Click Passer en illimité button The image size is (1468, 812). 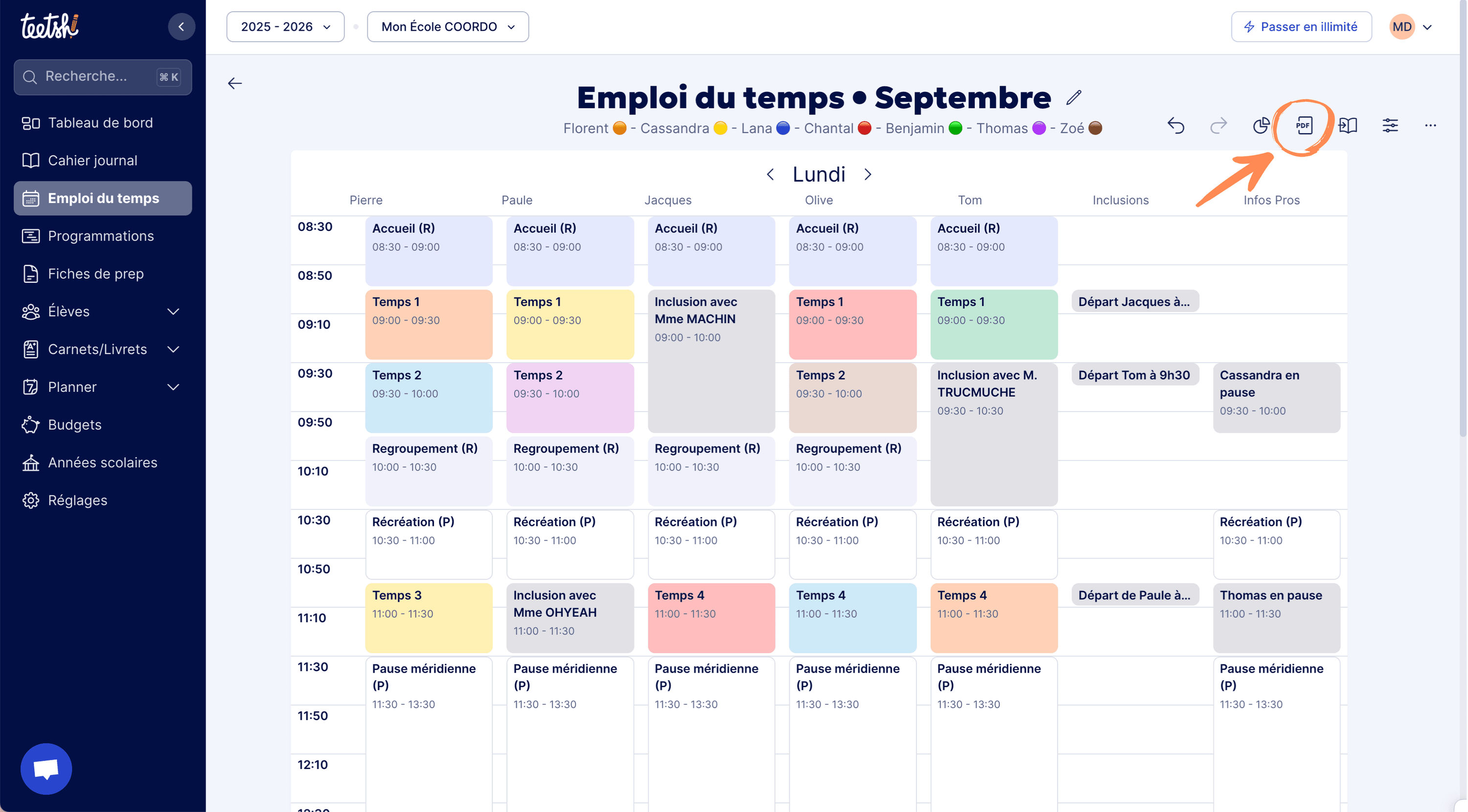pos(1301,27)
